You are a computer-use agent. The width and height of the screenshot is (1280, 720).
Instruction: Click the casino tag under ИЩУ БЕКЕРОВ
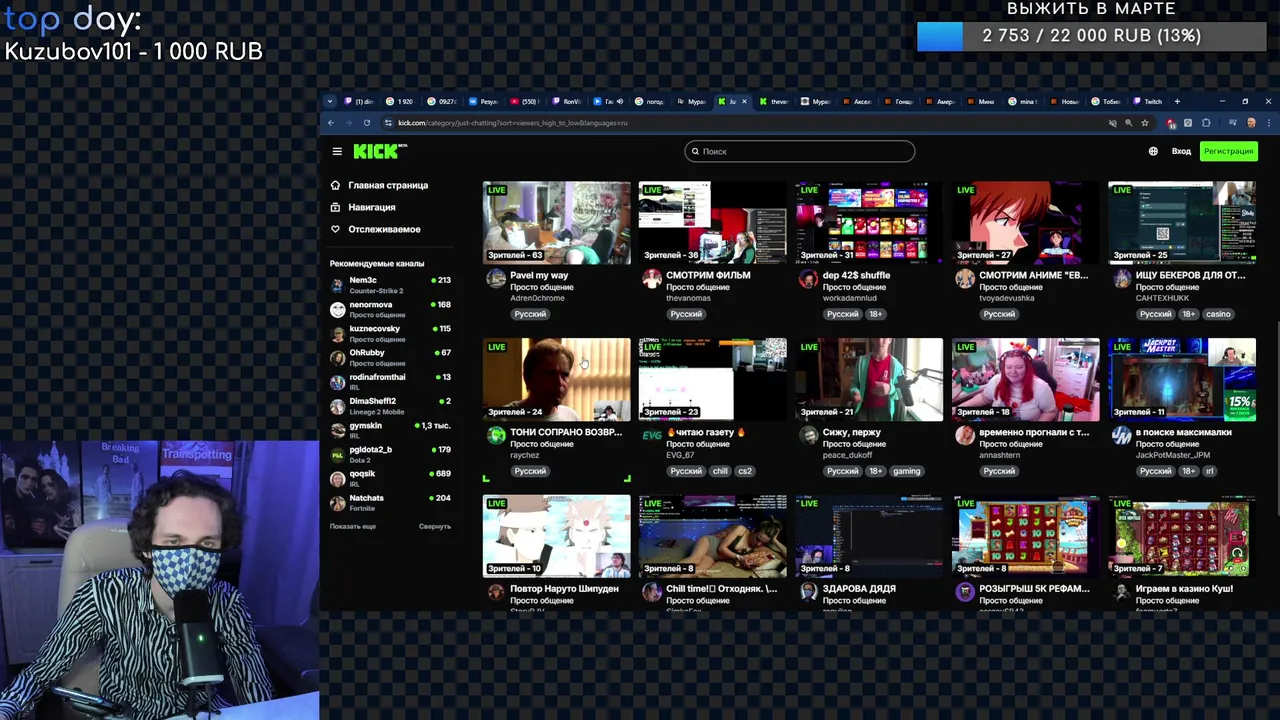pyautogui.click(x=1218, y=314)
